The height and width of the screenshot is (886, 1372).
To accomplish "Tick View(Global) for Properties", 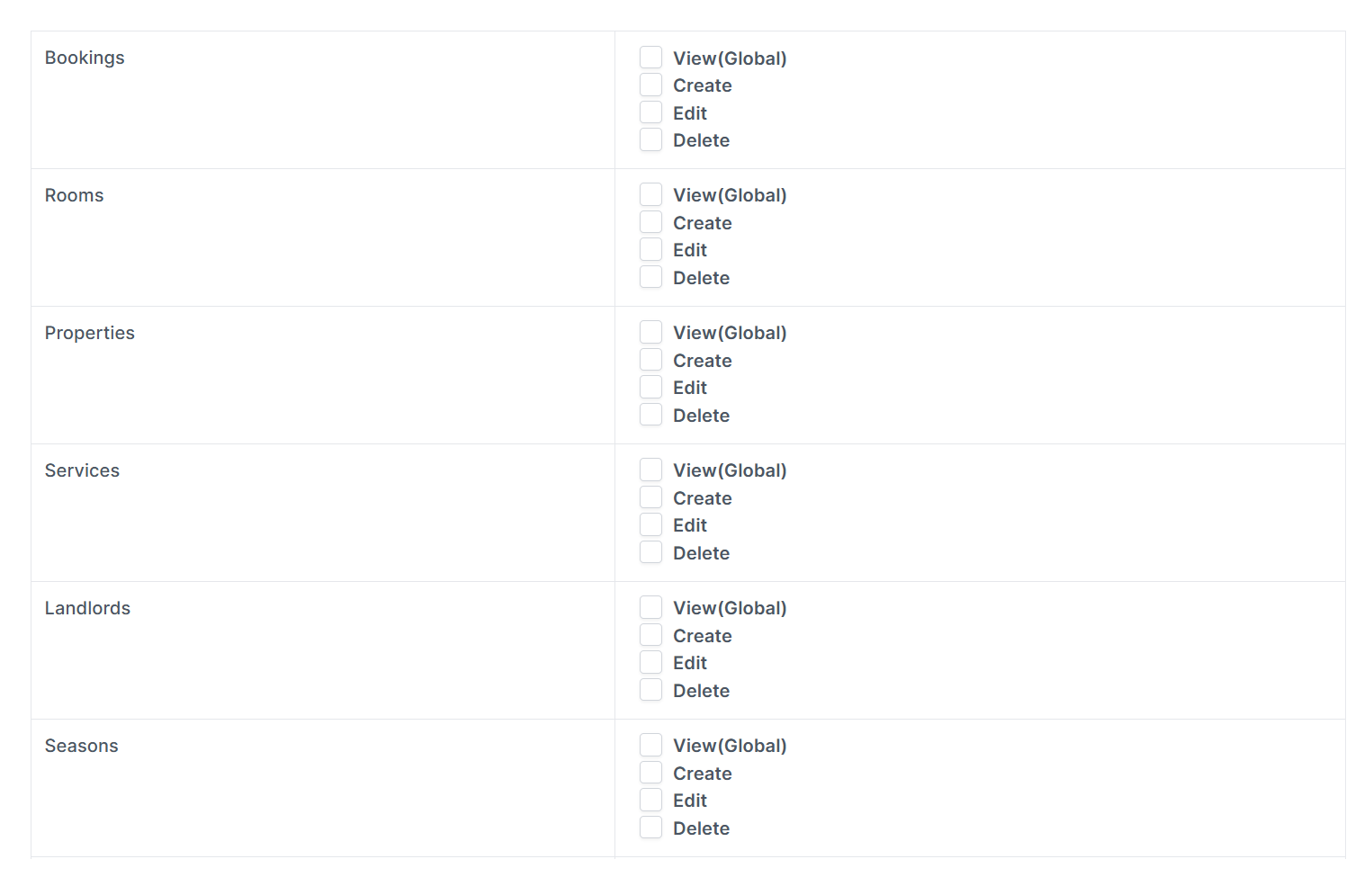I will [650, 333].
